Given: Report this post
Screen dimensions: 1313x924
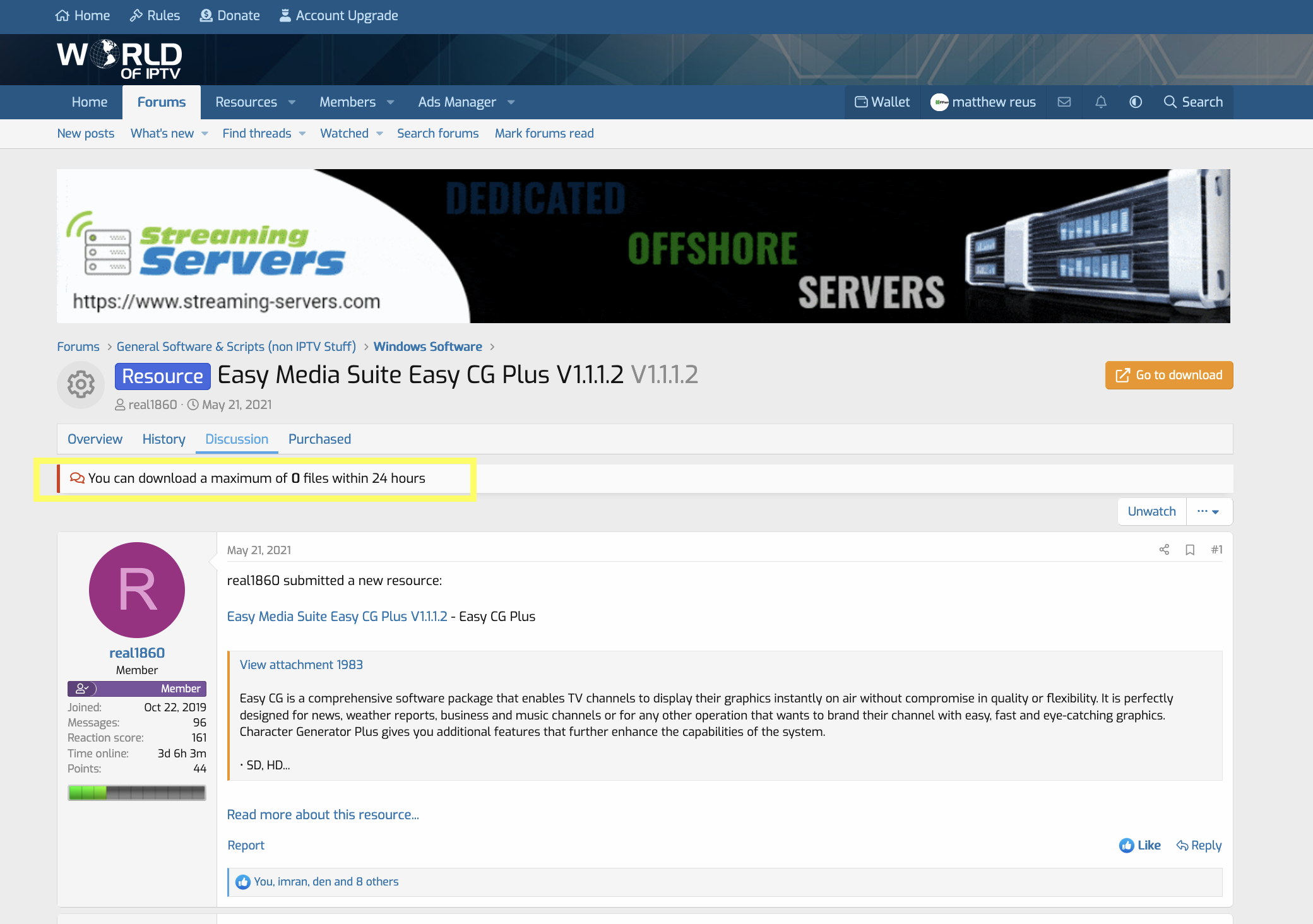Looking at the screenshot, I should [246, 845].
